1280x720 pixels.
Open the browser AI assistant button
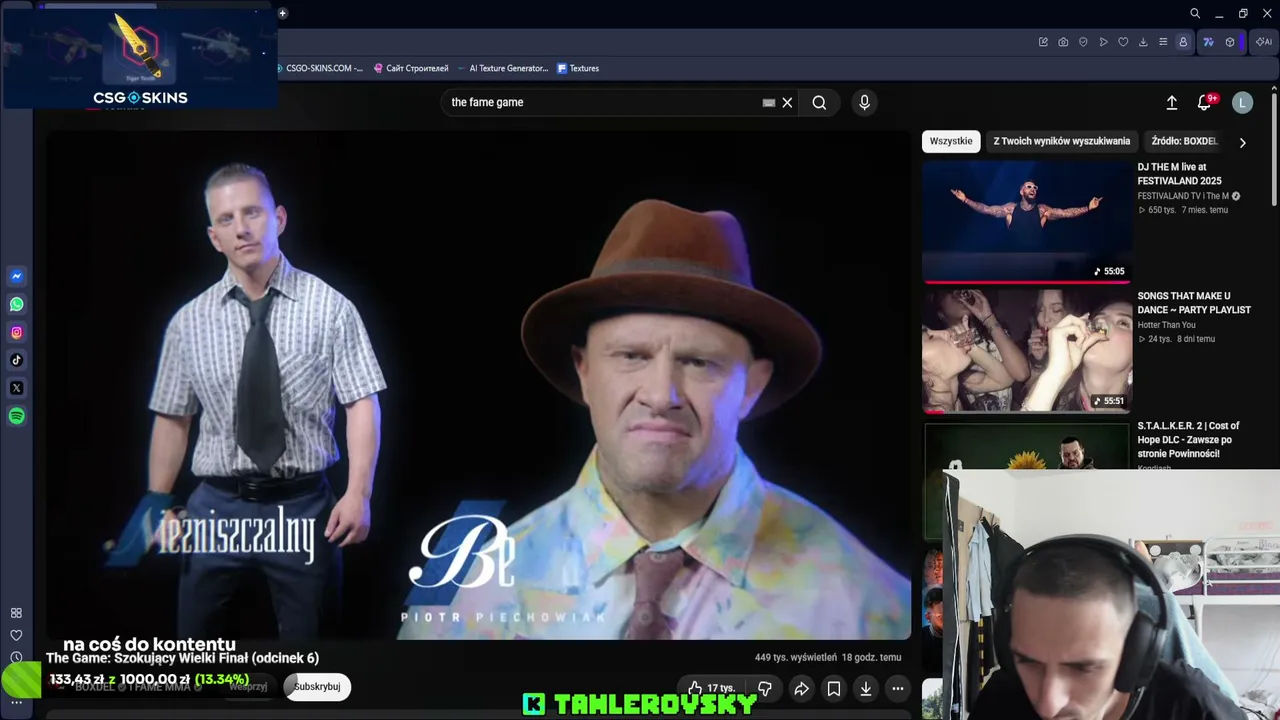pyautogui.click(x=1264, y=42)
